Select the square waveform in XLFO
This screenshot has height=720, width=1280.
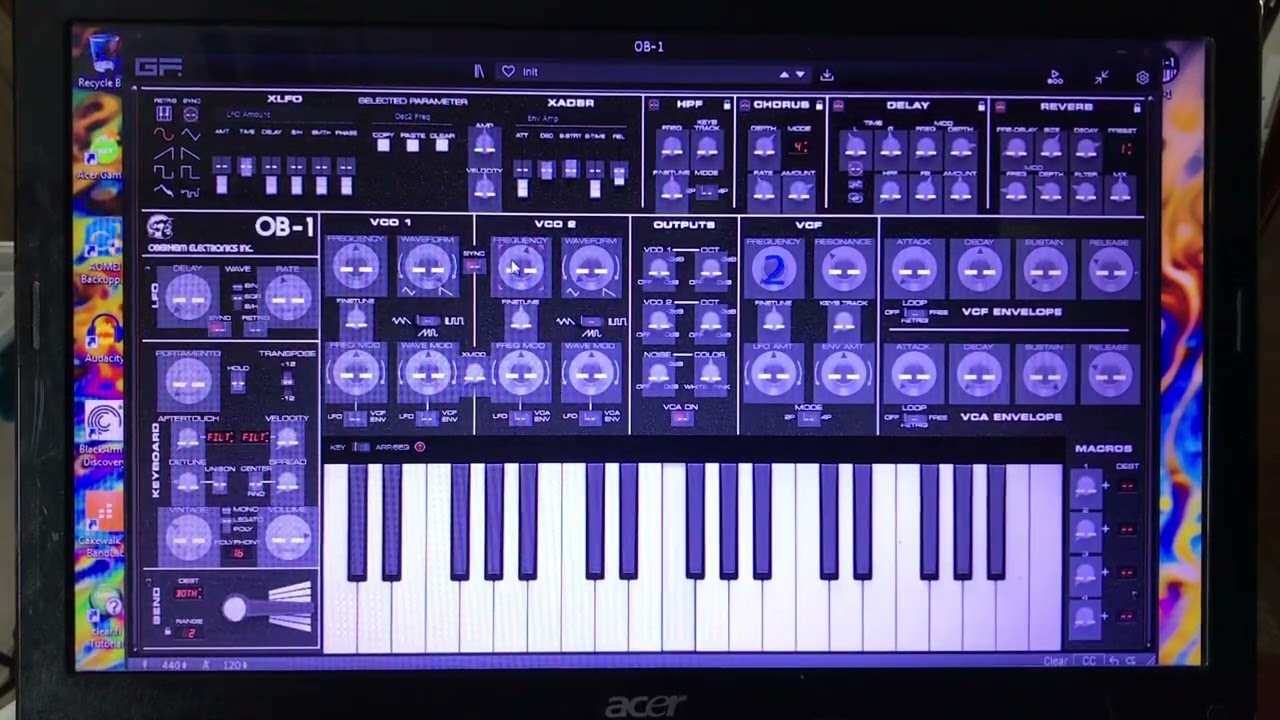click(x=163, y=171)
